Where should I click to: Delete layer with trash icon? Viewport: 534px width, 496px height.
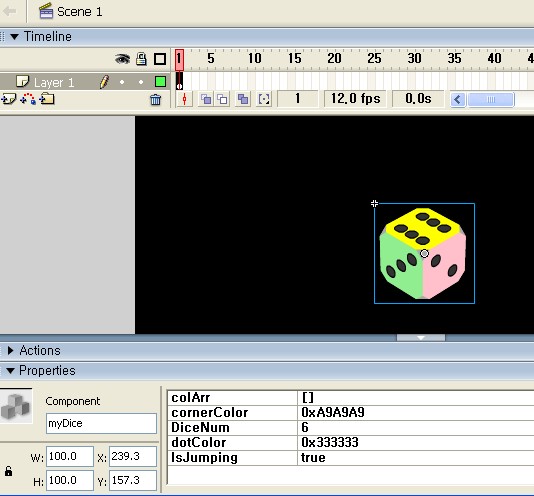(156, 99)
